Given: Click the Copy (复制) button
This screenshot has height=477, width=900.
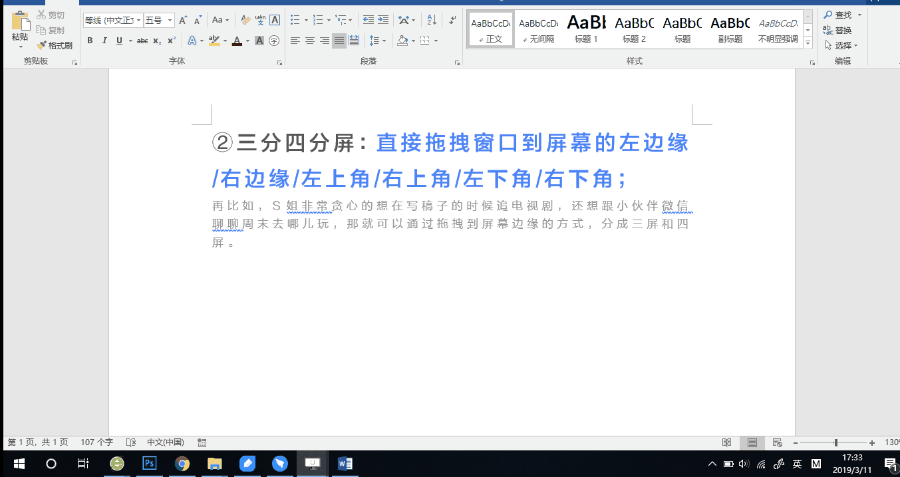Looking at the screenshot, I should [x=51, y=30].
